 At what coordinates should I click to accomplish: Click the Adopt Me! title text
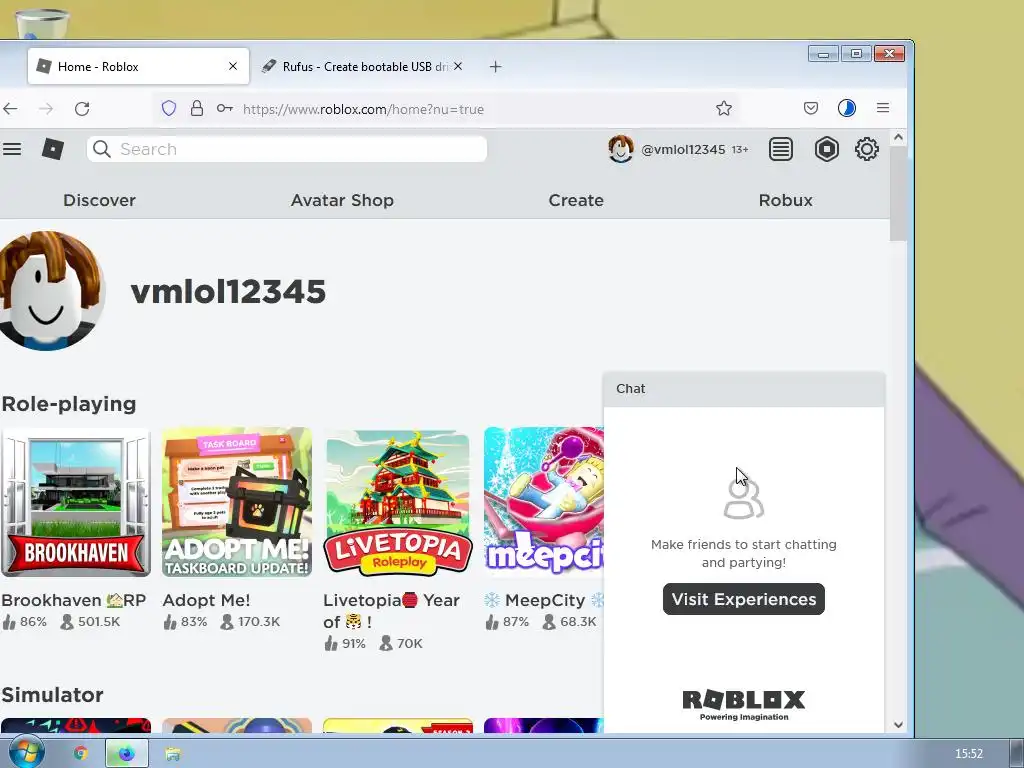coord(206,600)
